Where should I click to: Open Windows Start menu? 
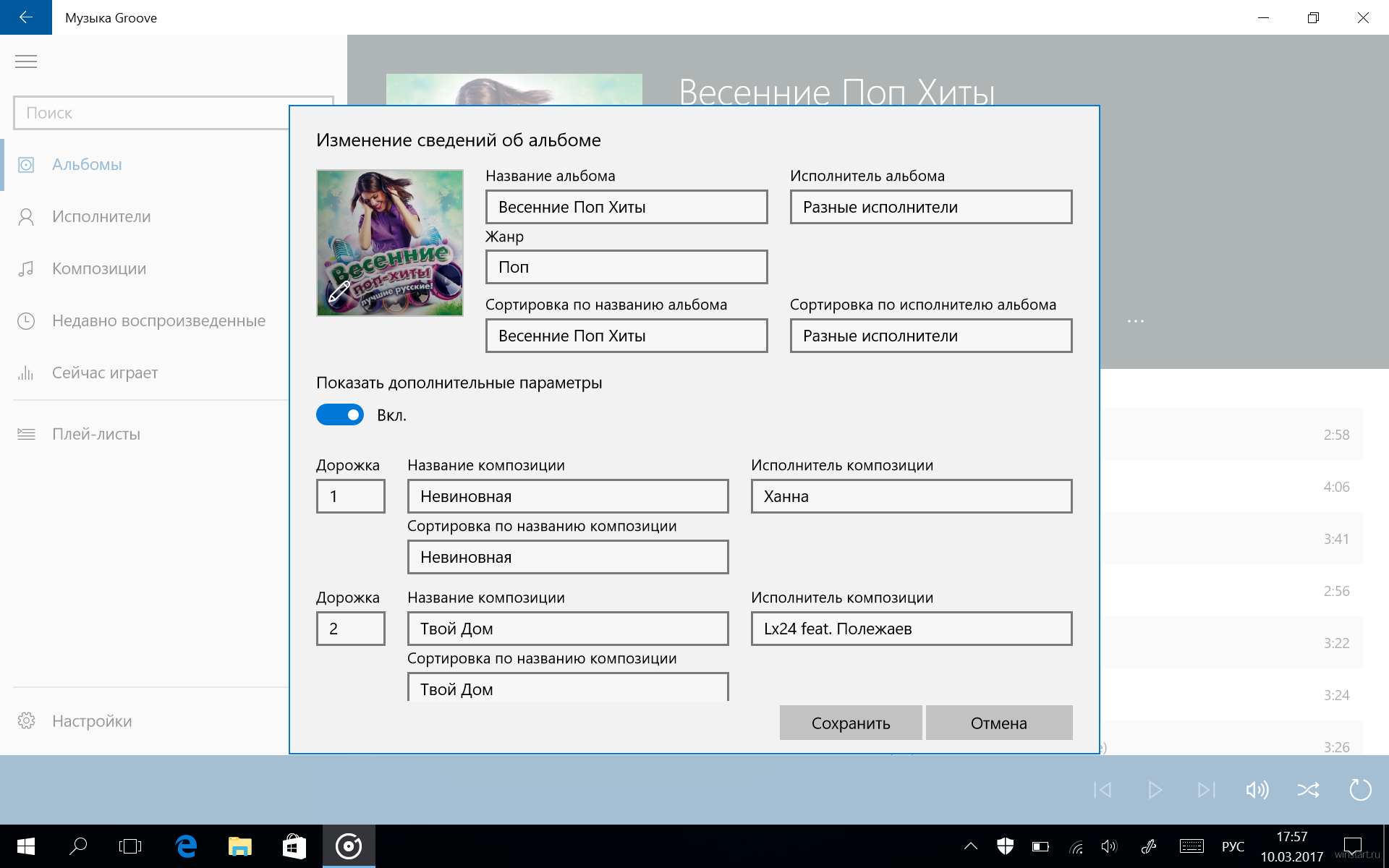26,846
